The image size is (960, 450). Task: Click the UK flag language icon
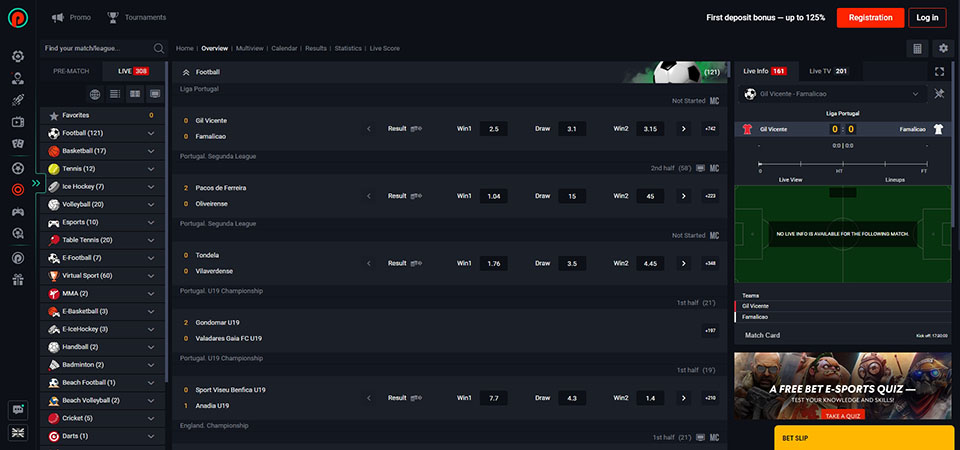(18, 432)
